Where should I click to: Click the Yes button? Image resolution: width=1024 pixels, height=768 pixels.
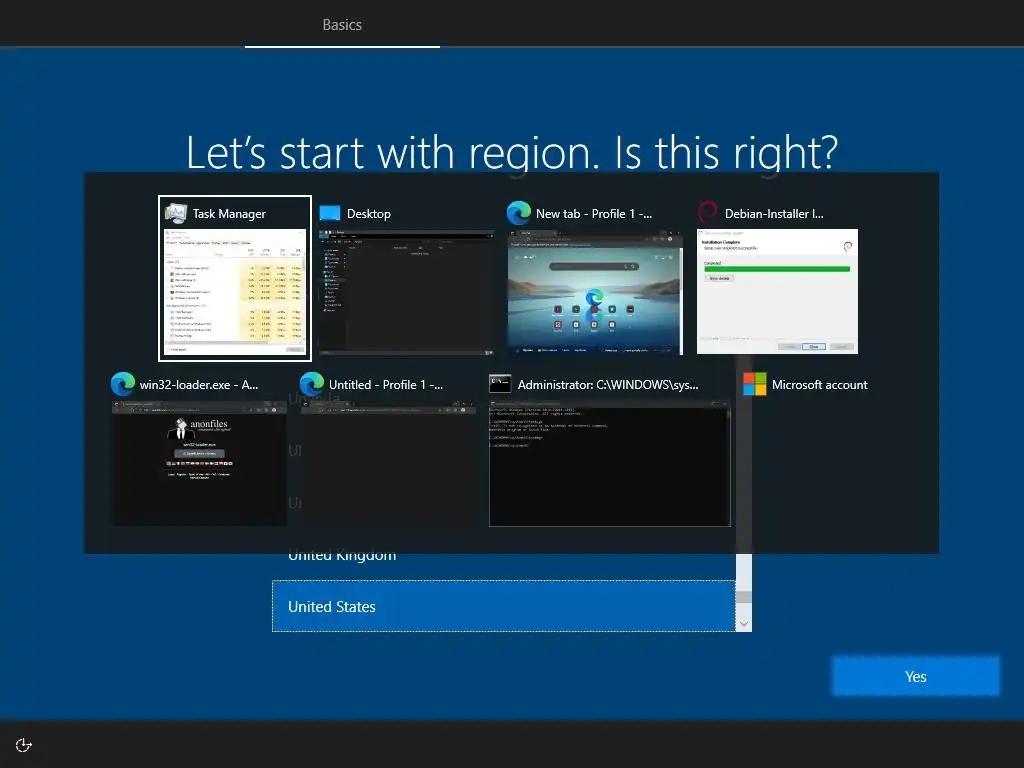(x=915, y=677)
